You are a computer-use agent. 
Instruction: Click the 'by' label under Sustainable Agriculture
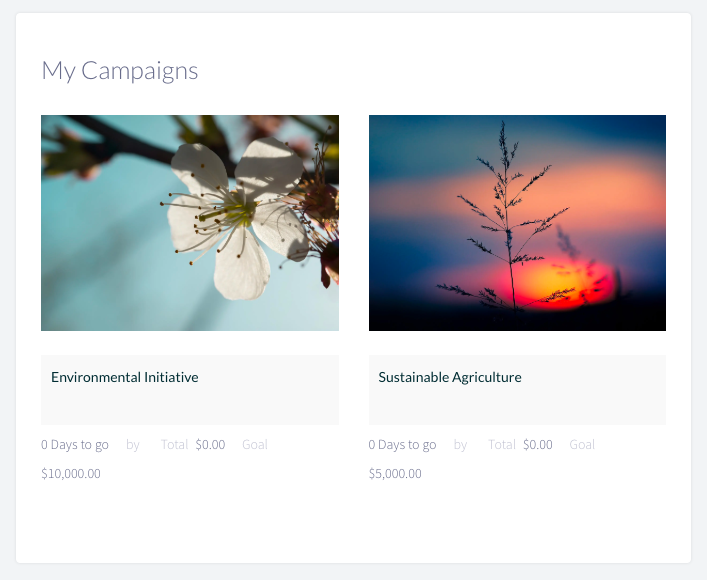[x=460, y=445]
